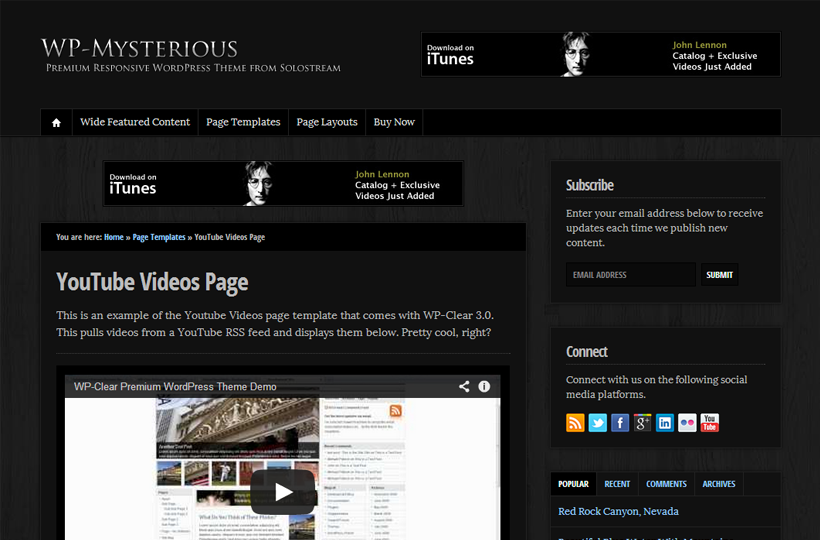Click the Subscribe widget heading
The image size is (820, 540).
pos(589,185)
